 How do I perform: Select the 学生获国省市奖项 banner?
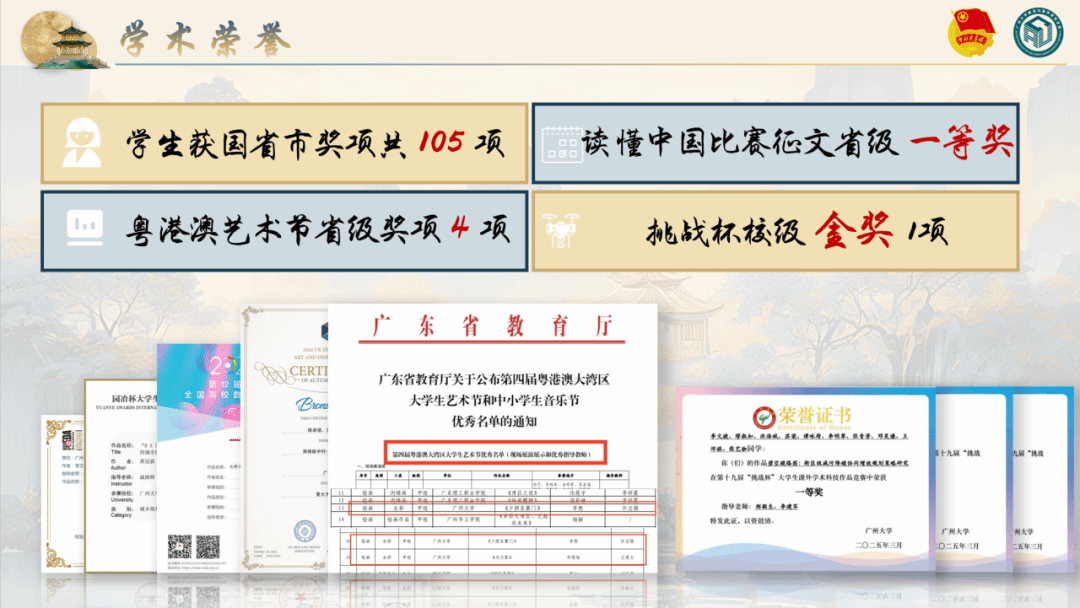[284, 144]
